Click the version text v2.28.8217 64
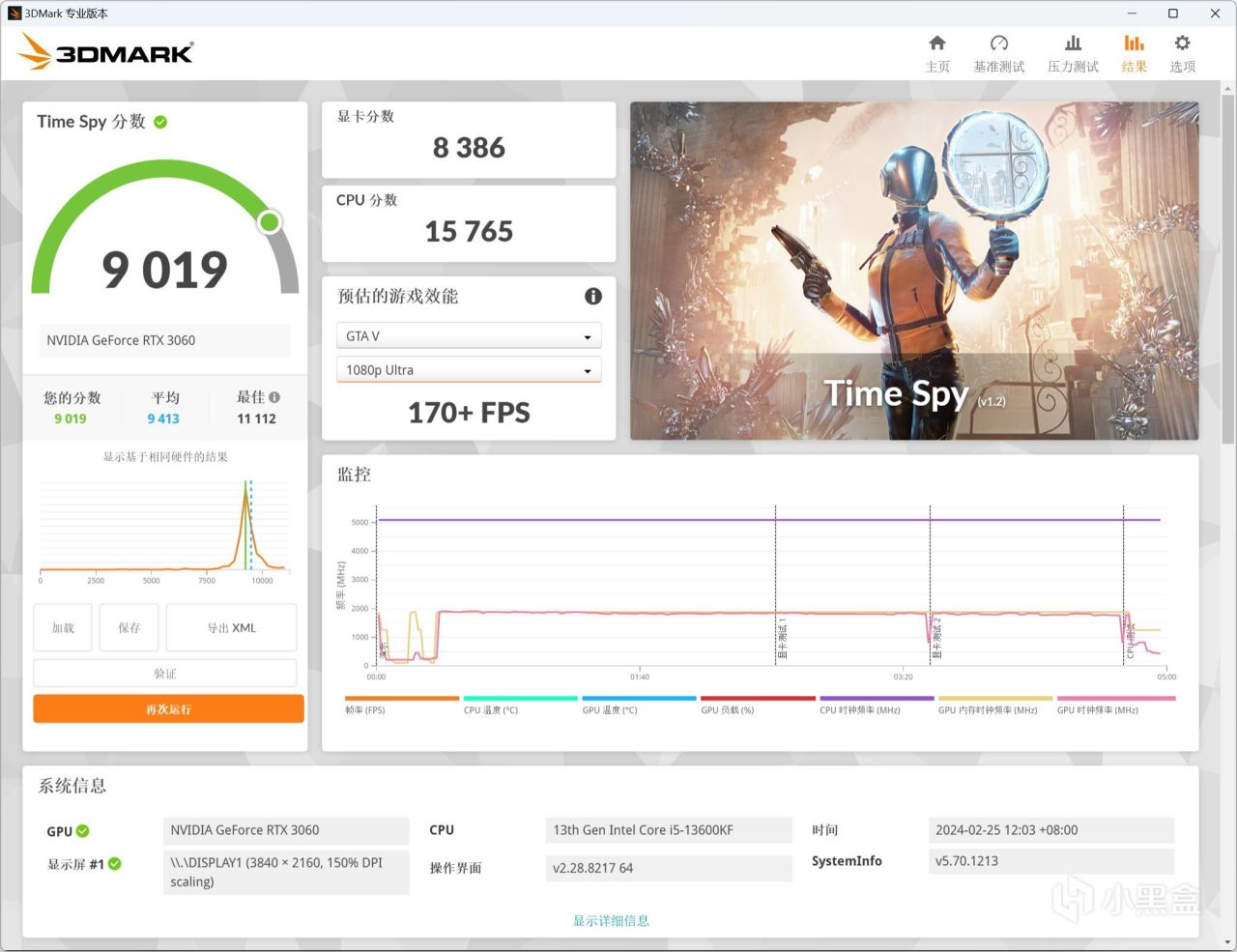 click(x=592, y=868)
